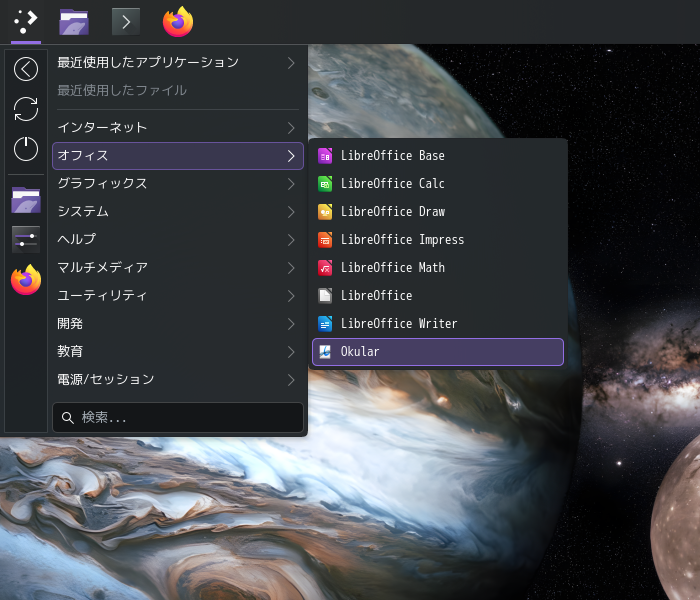
Task: Select the オフィス category
Action: (x=178, y=156)
